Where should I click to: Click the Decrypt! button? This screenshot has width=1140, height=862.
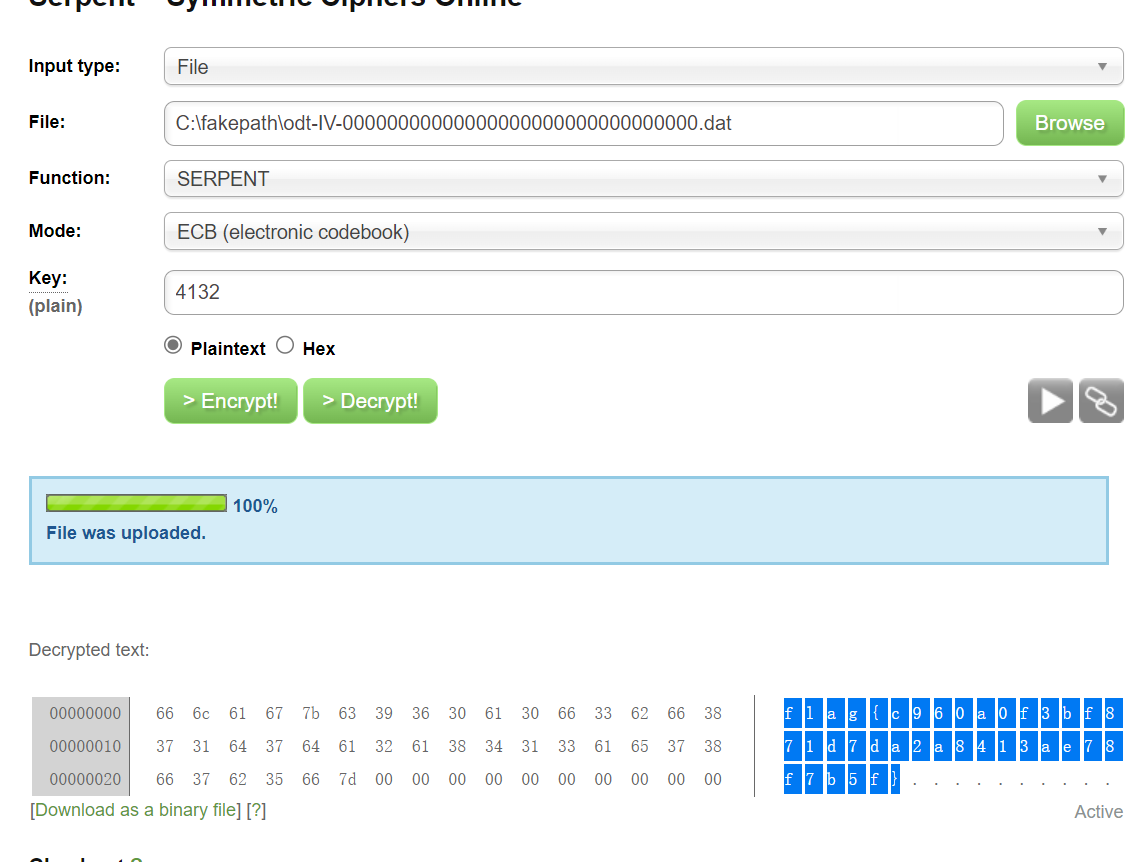(370, 400)
